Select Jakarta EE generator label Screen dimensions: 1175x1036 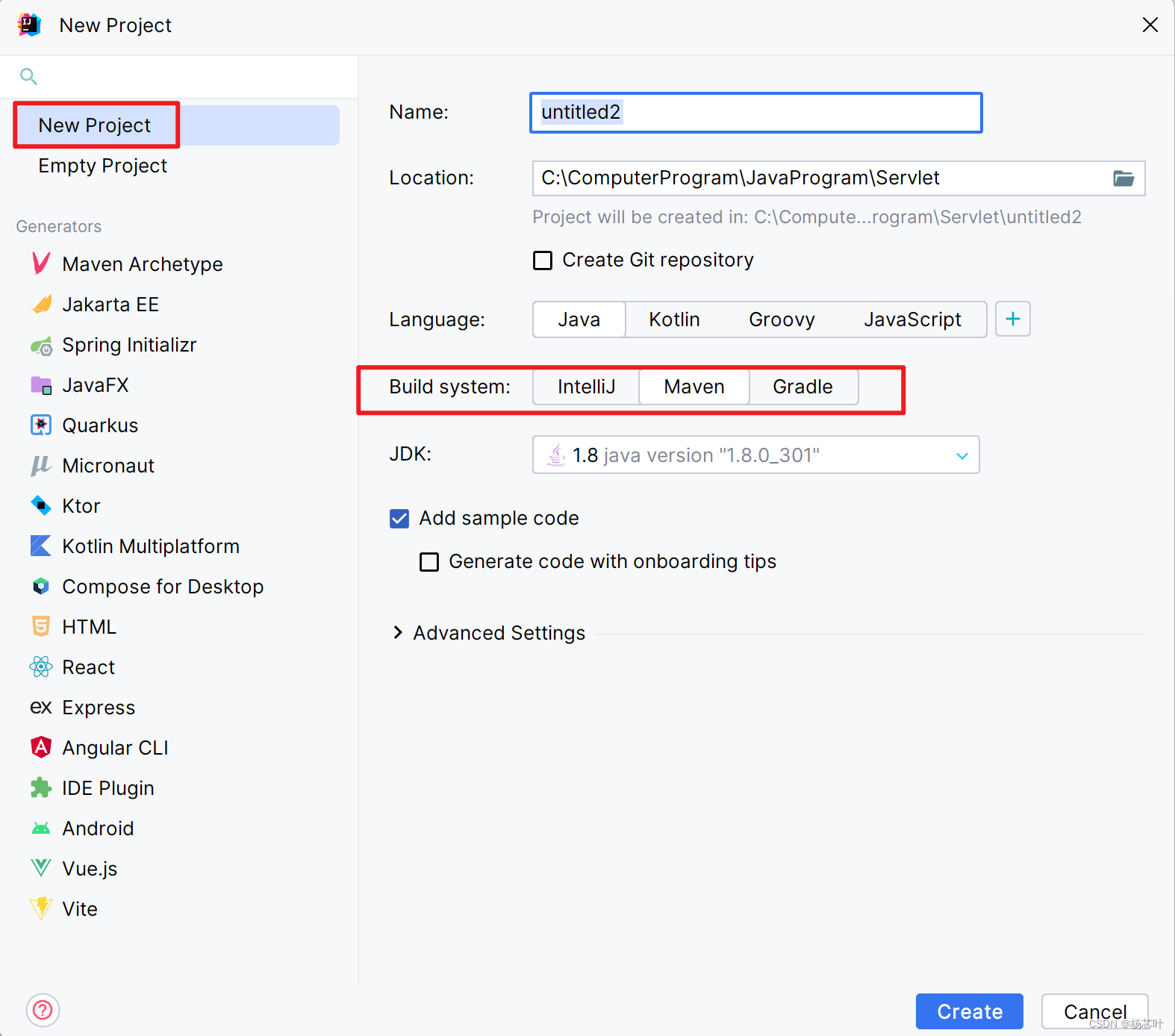pos(110,305)
